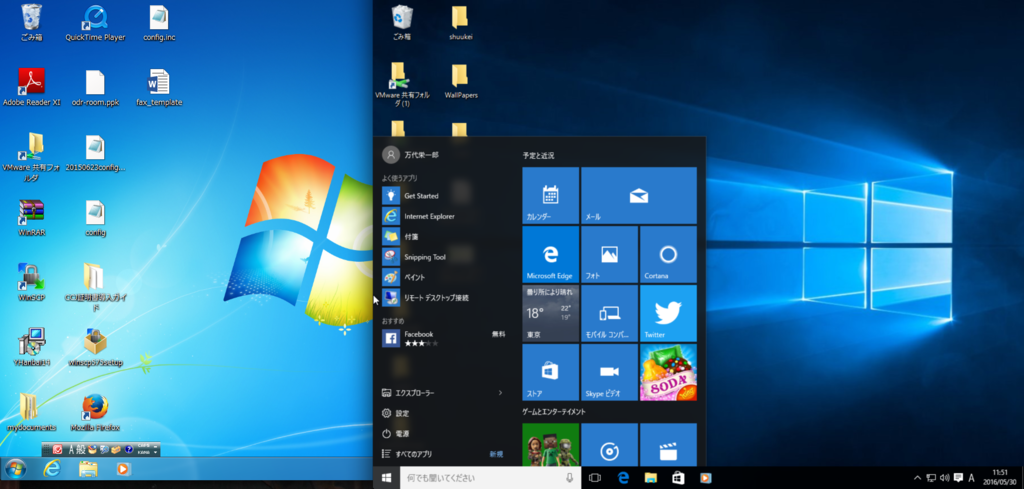Open volume control speaker icon
This screenshot has width=1024, height=489.
(944, 478)
